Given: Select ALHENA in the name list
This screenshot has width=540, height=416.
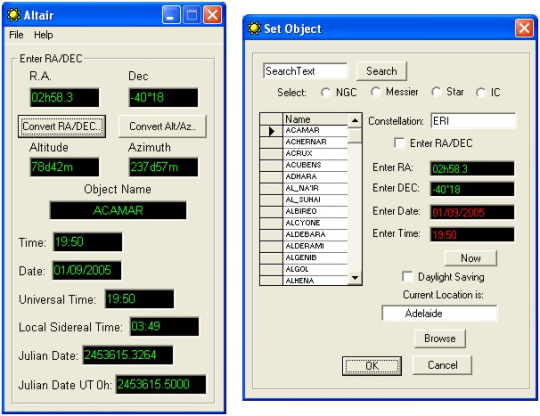Looking at the screenshot, I should tap(315, 280).
